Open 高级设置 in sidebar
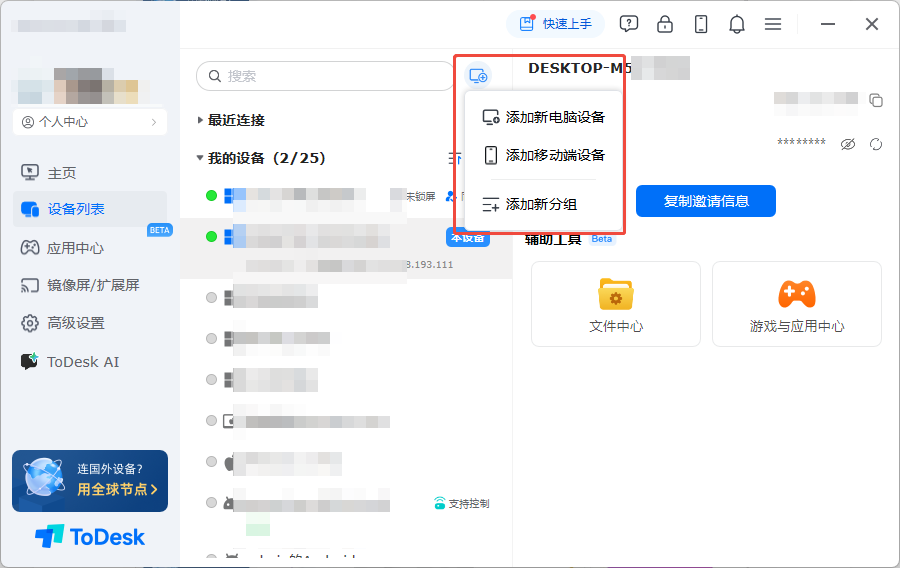Screen dimensions: 900x568 pos(90,323)
